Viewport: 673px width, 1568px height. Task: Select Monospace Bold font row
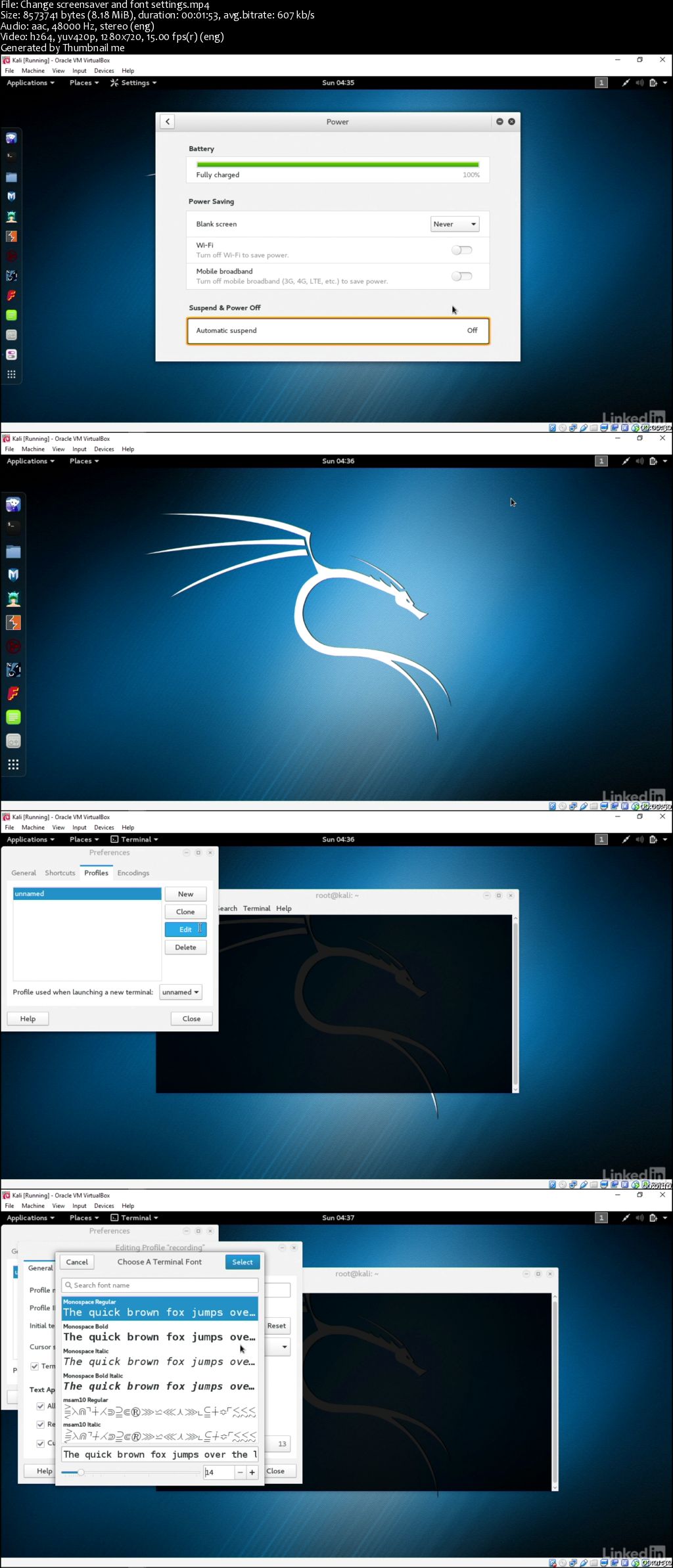160,1333
